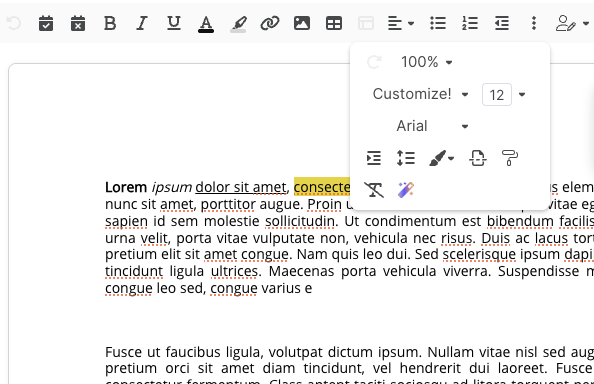Clear formatting with the crossed-out T icon
The height and width of the screenshot is (384, 594).
coord(374,190)
